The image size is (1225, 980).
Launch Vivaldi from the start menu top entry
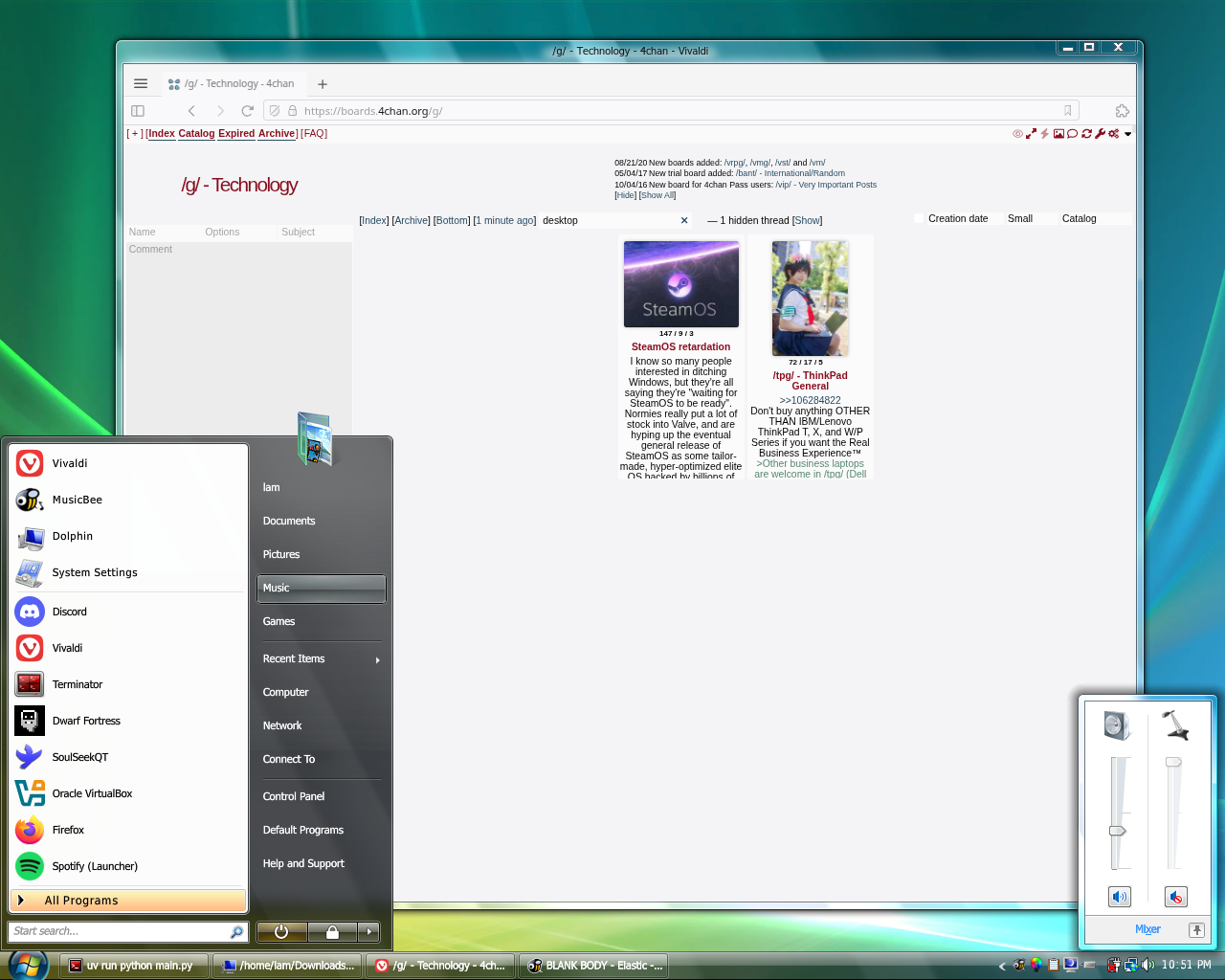pyautogui.click(x=128, y=463)
